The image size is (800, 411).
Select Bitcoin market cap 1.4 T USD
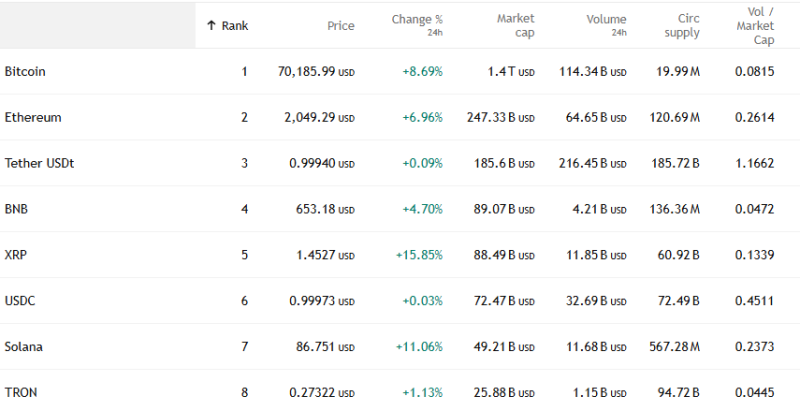511,71
